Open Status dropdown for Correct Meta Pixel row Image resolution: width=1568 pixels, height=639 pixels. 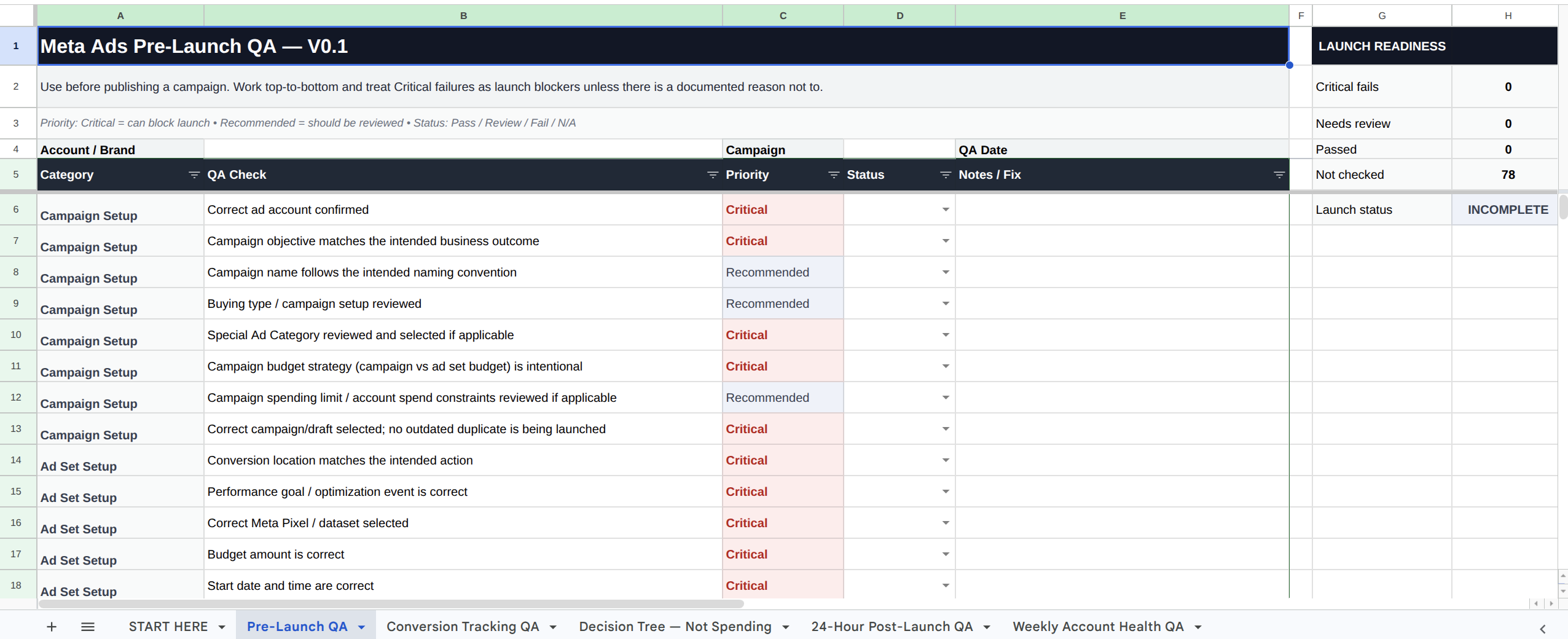click(x=946, y=523)
